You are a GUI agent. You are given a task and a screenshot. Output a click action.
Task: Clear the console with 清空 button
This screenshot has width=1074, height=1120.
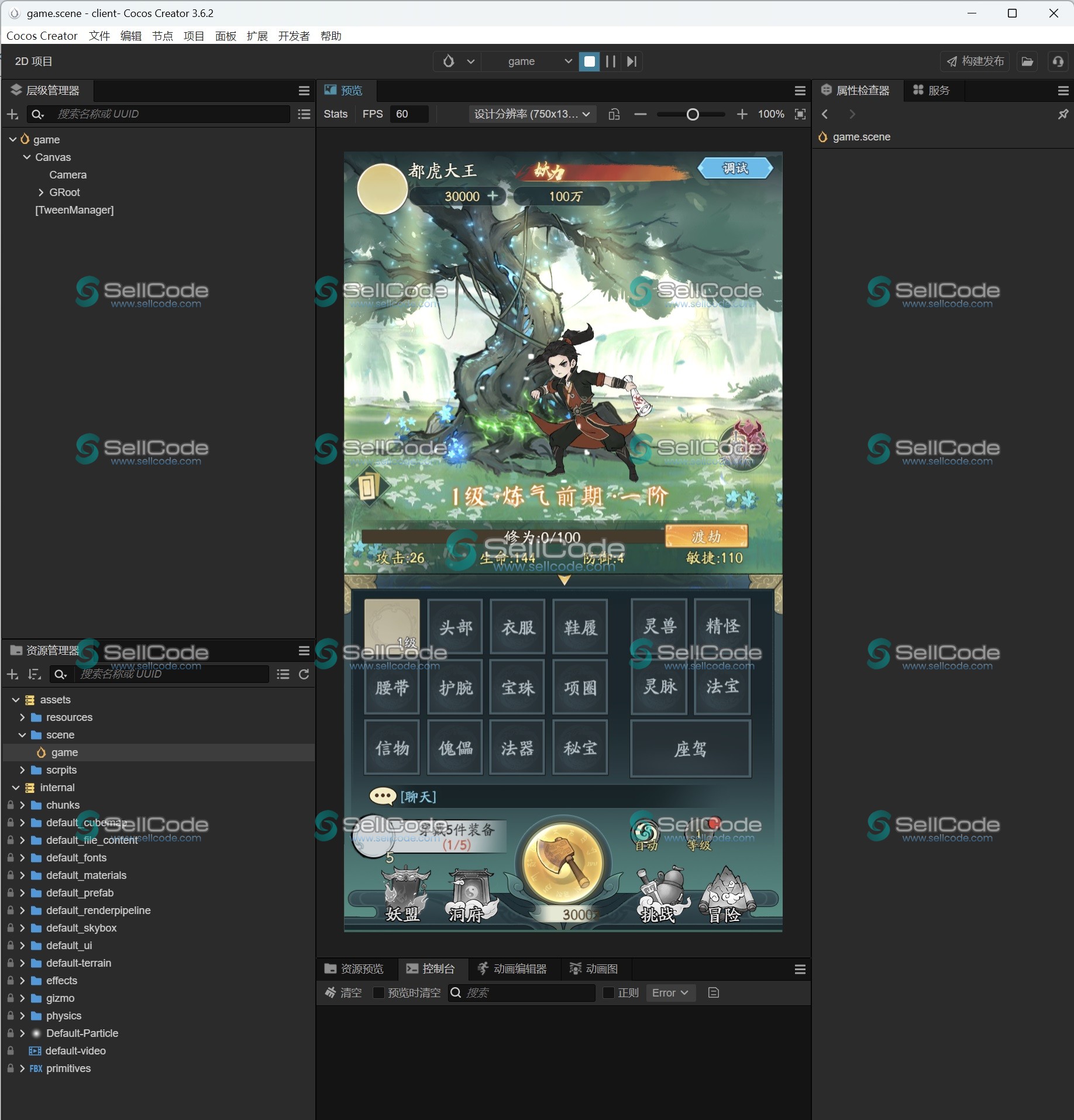pyautogui.click(x=343, y=993)
